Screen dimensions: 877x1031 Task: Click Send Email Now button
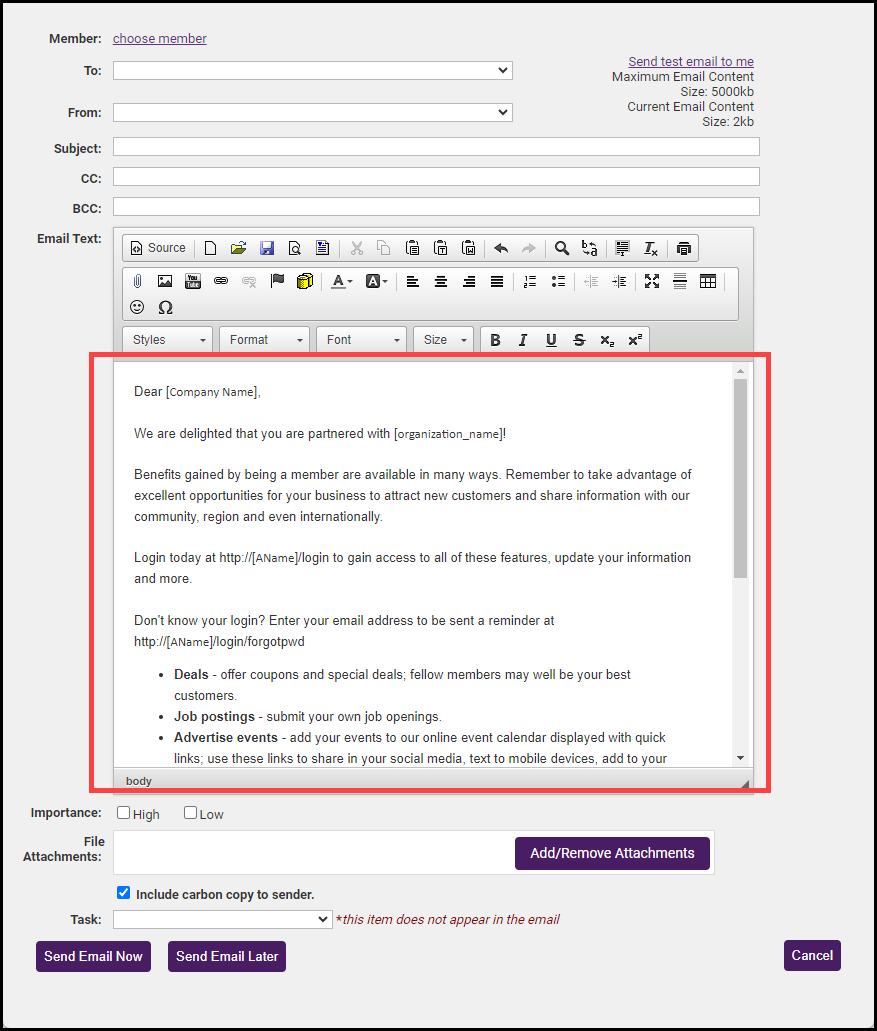click(x=93, y=957)
